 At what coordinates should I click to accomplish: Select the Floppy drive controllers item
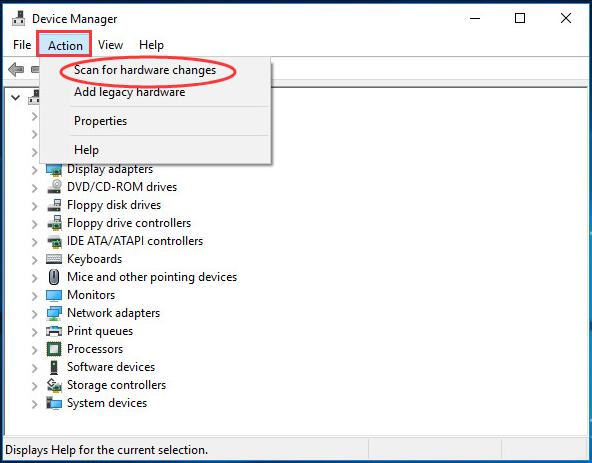pos(129,223)
